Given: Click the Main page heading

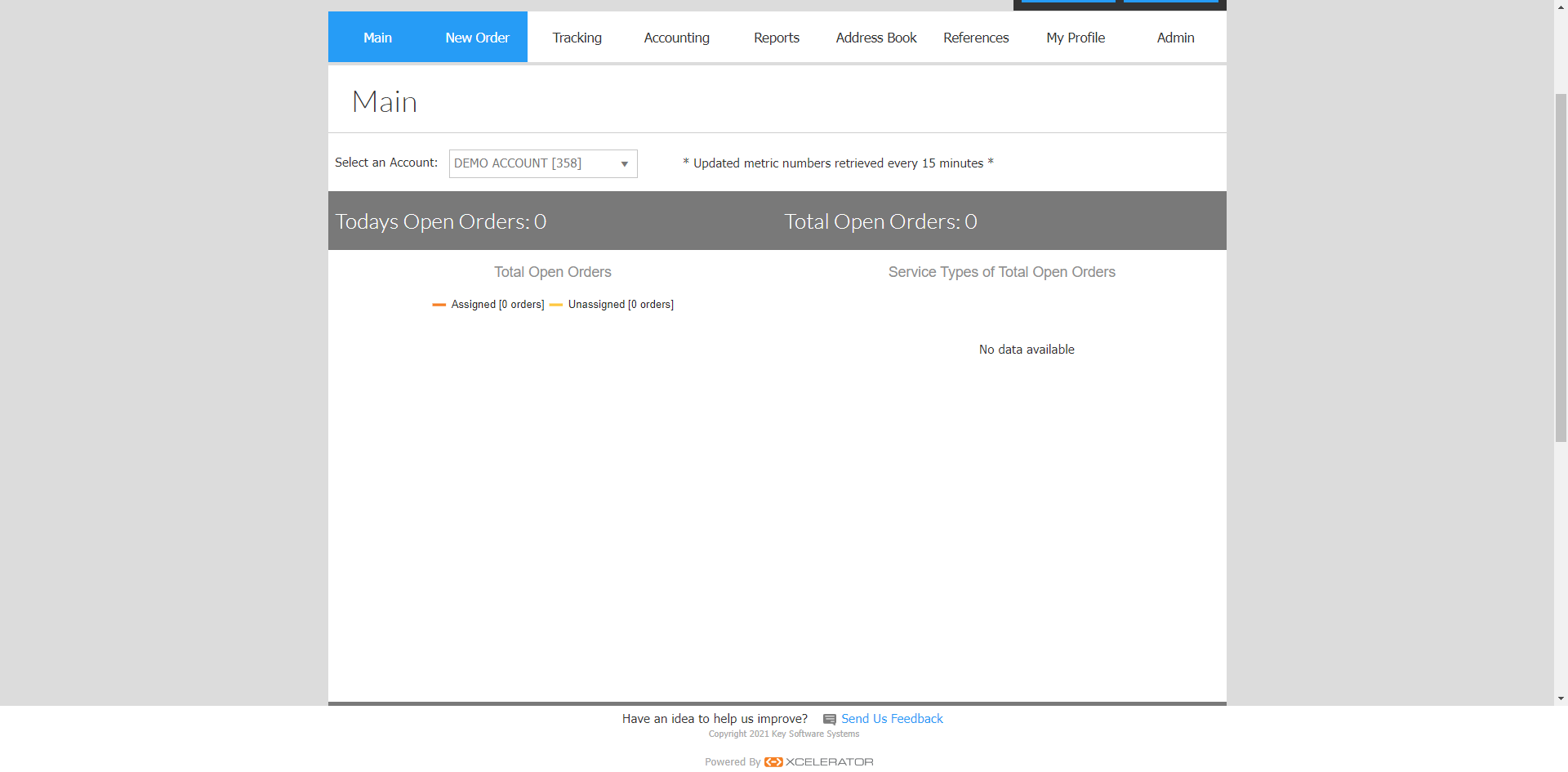Looking at the screenshot, I should pyautogui.click(x=385, y=102).
